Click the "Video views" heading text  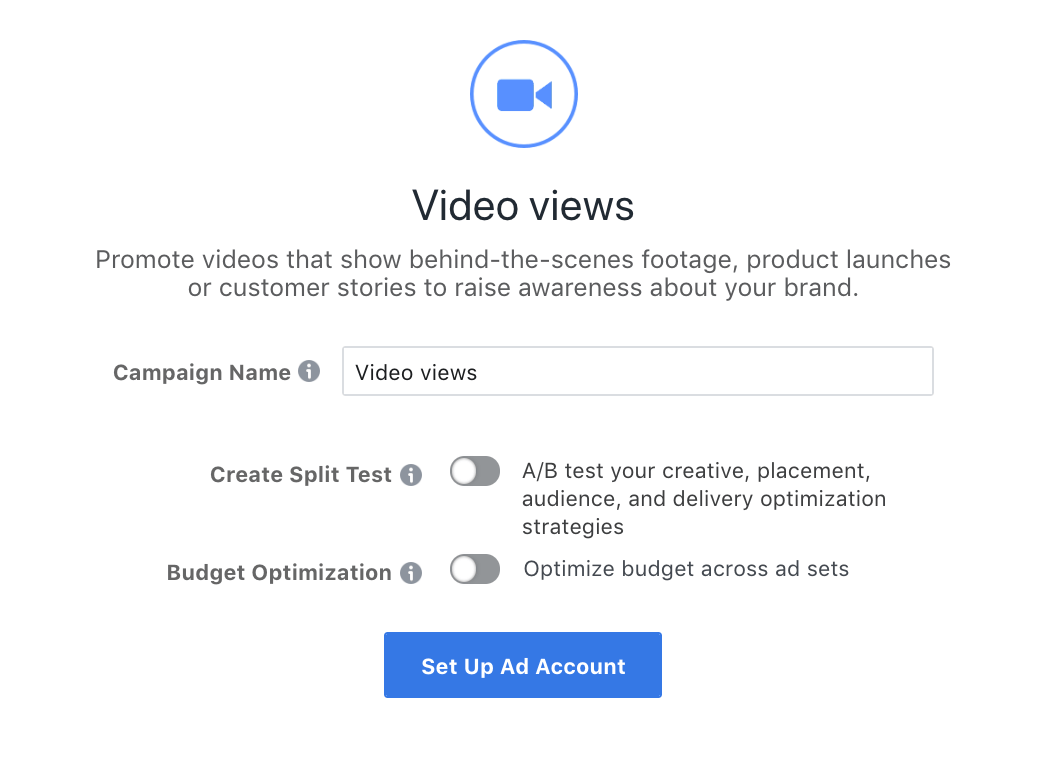[523, 206]
